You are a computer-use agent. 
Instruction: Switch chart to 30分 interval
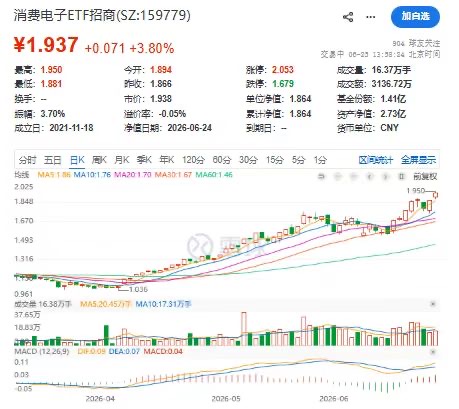(x=248, y=160)
